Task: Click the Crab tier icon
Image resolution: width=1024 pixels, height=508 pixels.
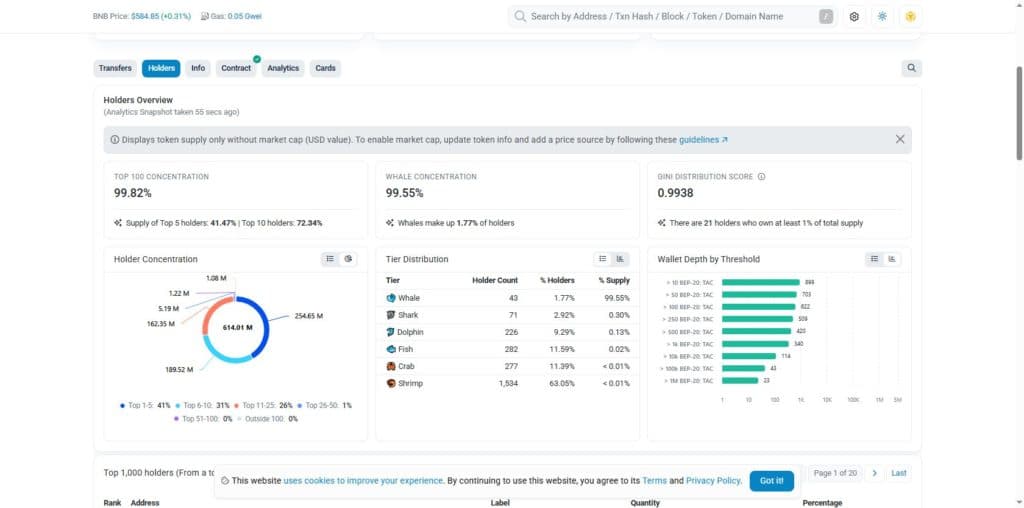Action: [391, 366]
